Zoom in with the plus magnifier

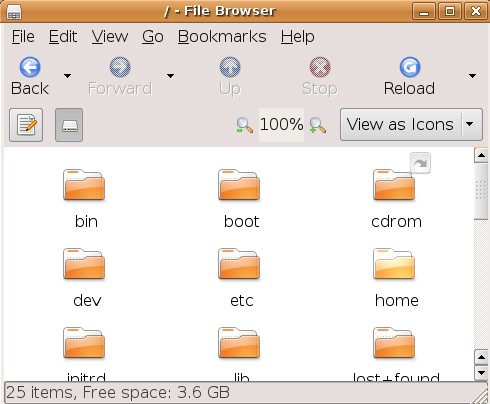(318, 125)
